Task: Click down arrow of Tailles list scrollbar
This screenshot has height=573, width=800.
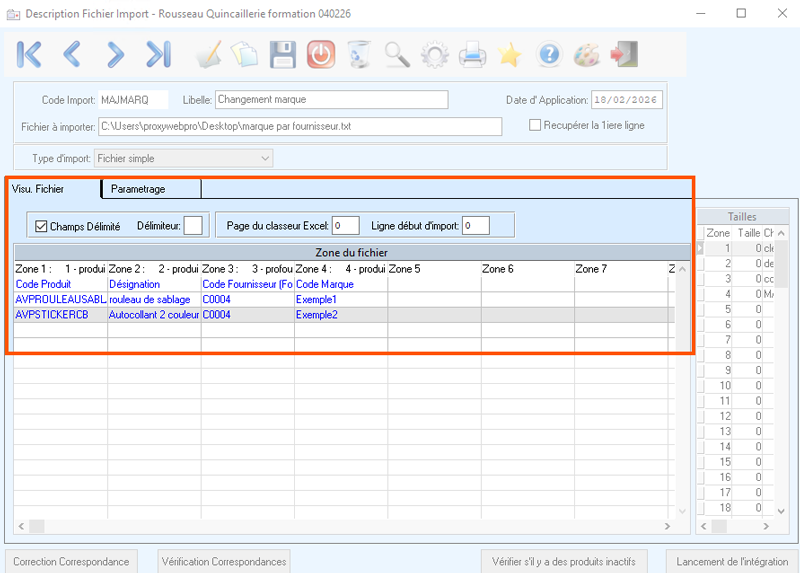Action: (781, 511)
